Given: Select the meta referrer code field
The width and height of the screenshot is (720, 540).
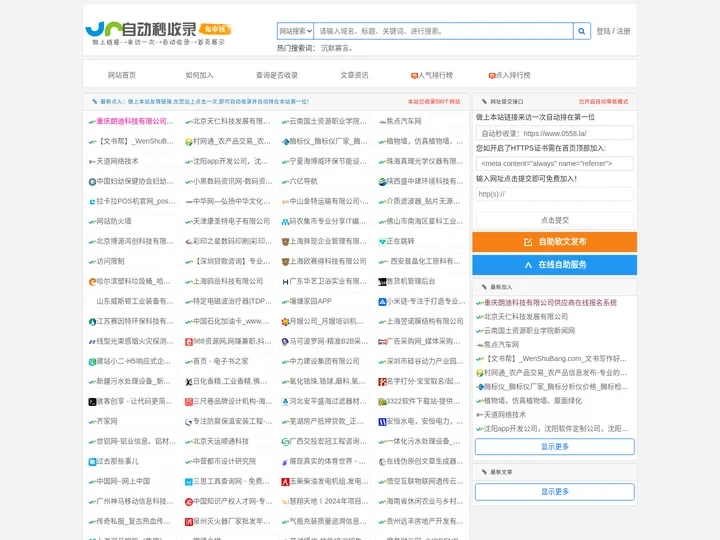Looking at the screenshot, I should (555, 163).
